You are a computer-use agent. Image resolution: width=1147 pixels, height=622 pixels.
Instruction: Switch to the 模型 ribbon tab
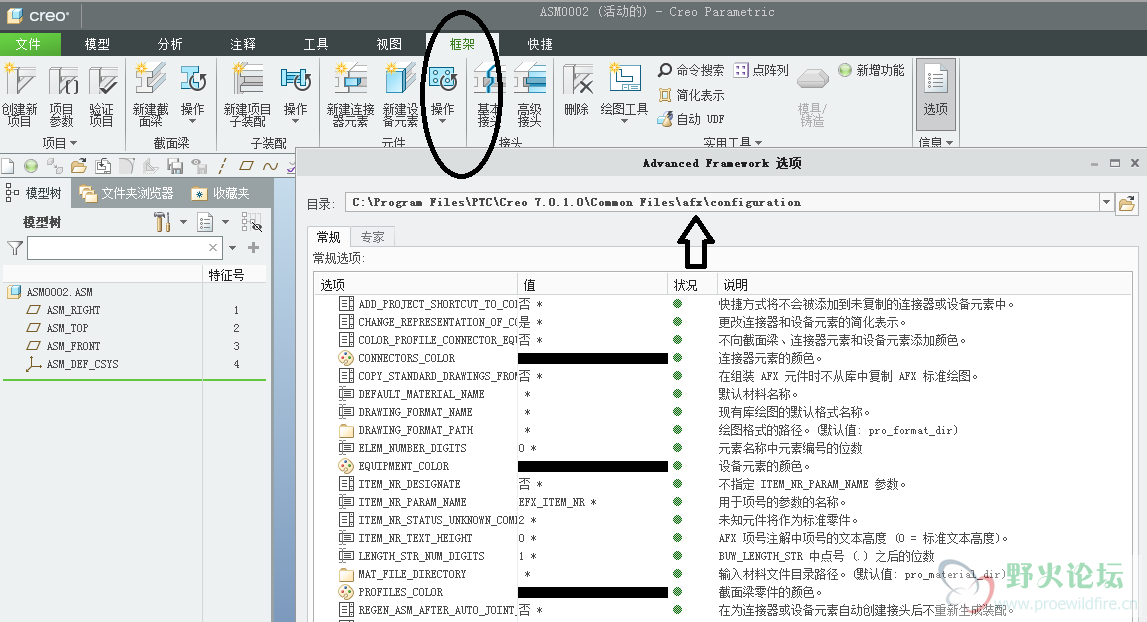(x=97, y=44)
